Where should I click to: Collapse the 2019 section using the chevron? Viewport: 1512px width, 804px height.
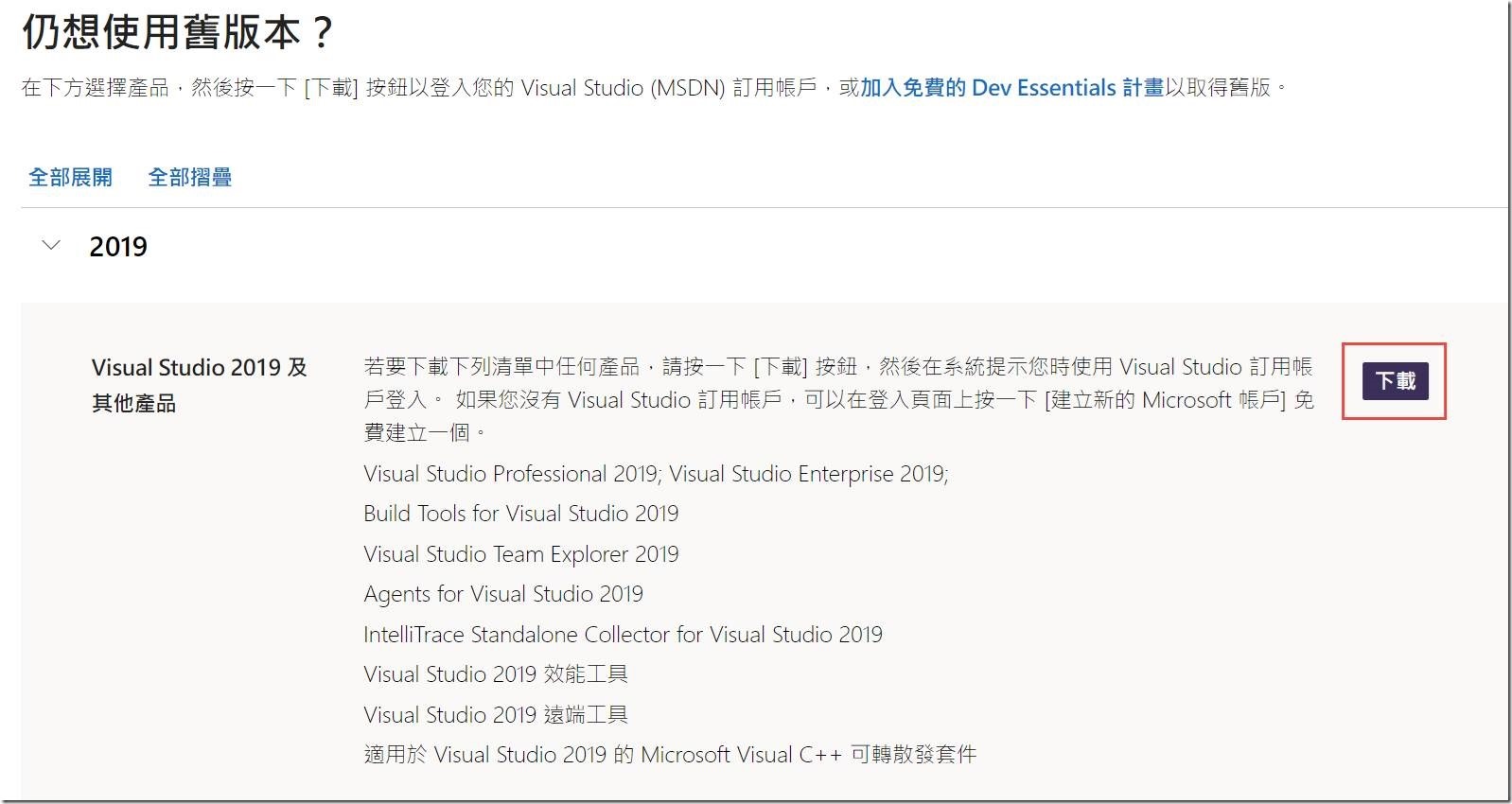point(52,246)
